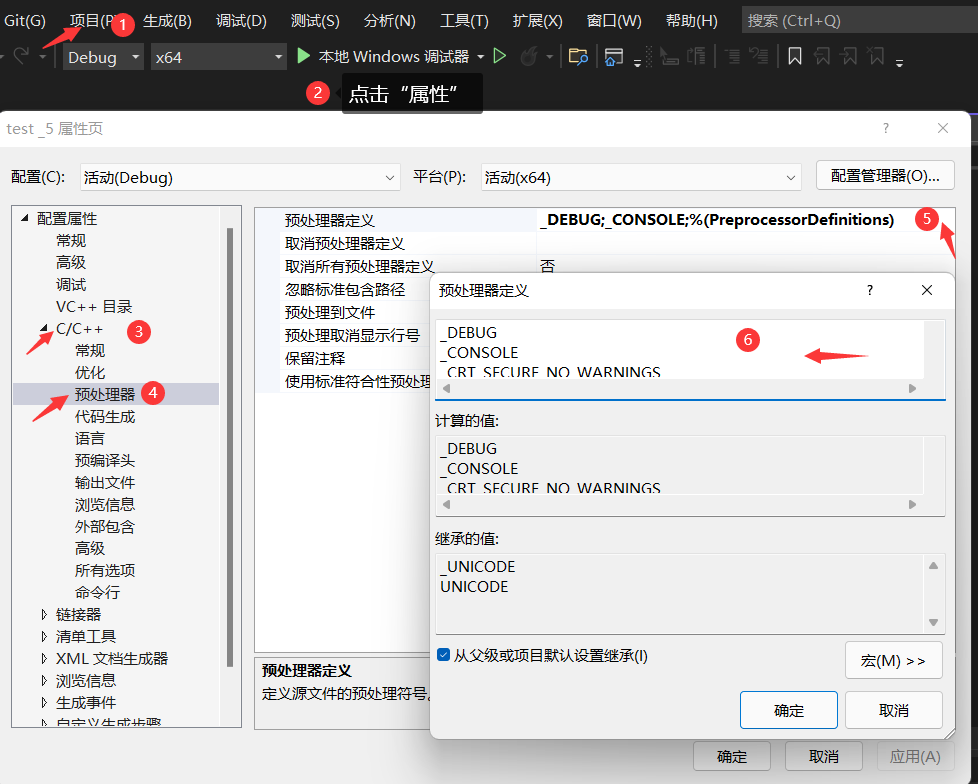Open the 平台 活动(x64) combo box
Image resolution: width=978 pixels, height=784 pixels.
click(641, 178)
